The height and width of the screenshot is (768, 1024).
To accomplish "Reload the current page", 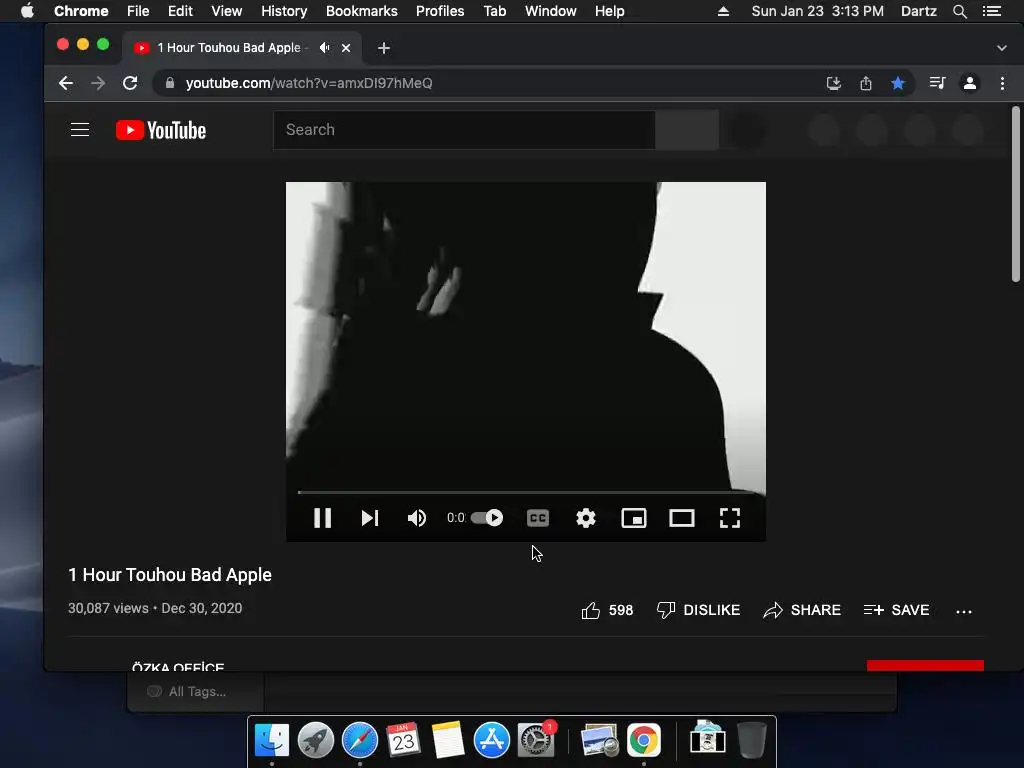I will [130, 83].
